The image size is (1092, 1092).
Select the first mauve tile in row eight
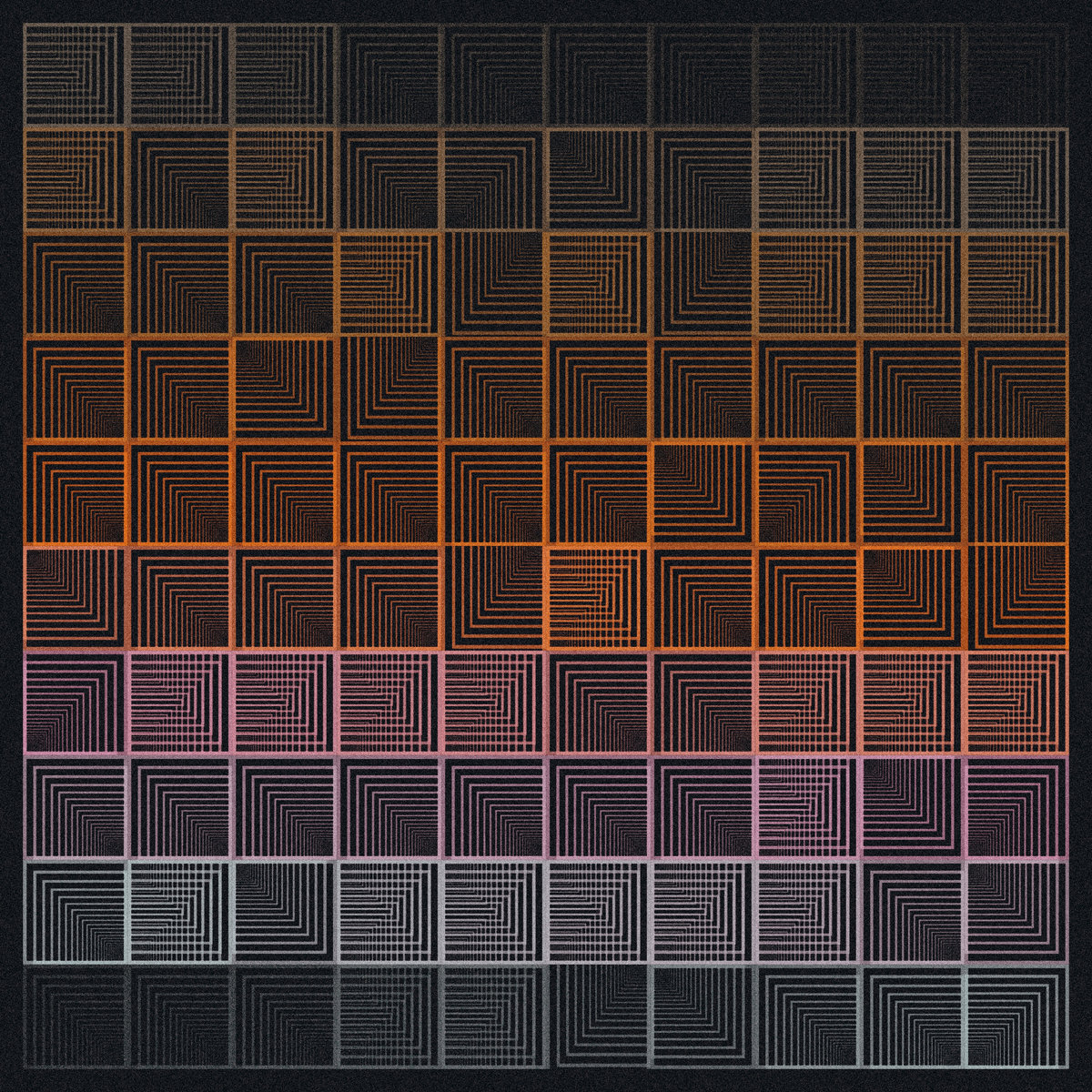pyautogui.click(x=75, y=807)
